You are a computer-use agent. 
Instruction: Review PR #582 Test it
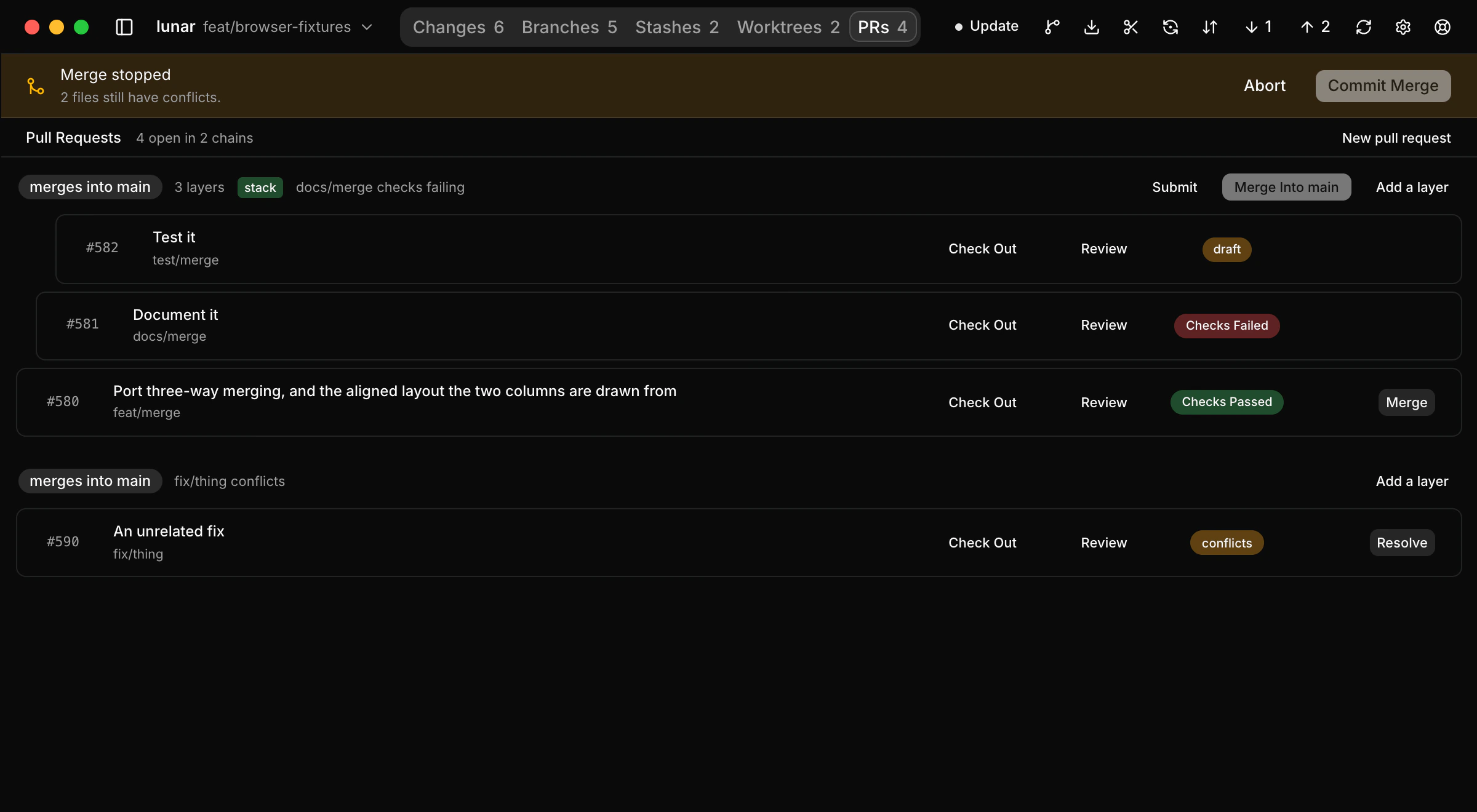(1104, 249)
